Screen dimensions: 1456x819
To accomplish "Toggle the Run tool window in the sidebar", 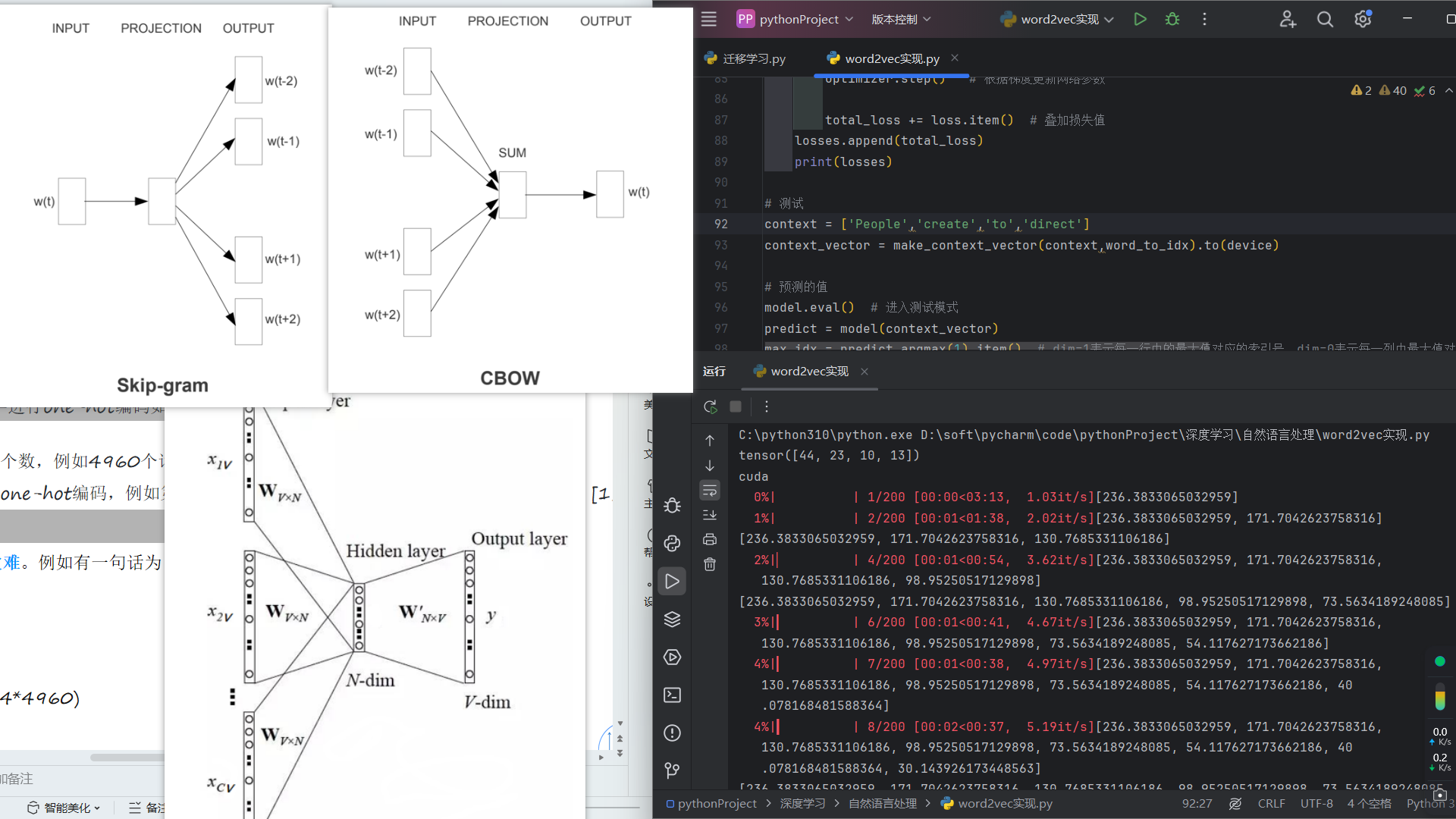I will [x=672, y=582].
